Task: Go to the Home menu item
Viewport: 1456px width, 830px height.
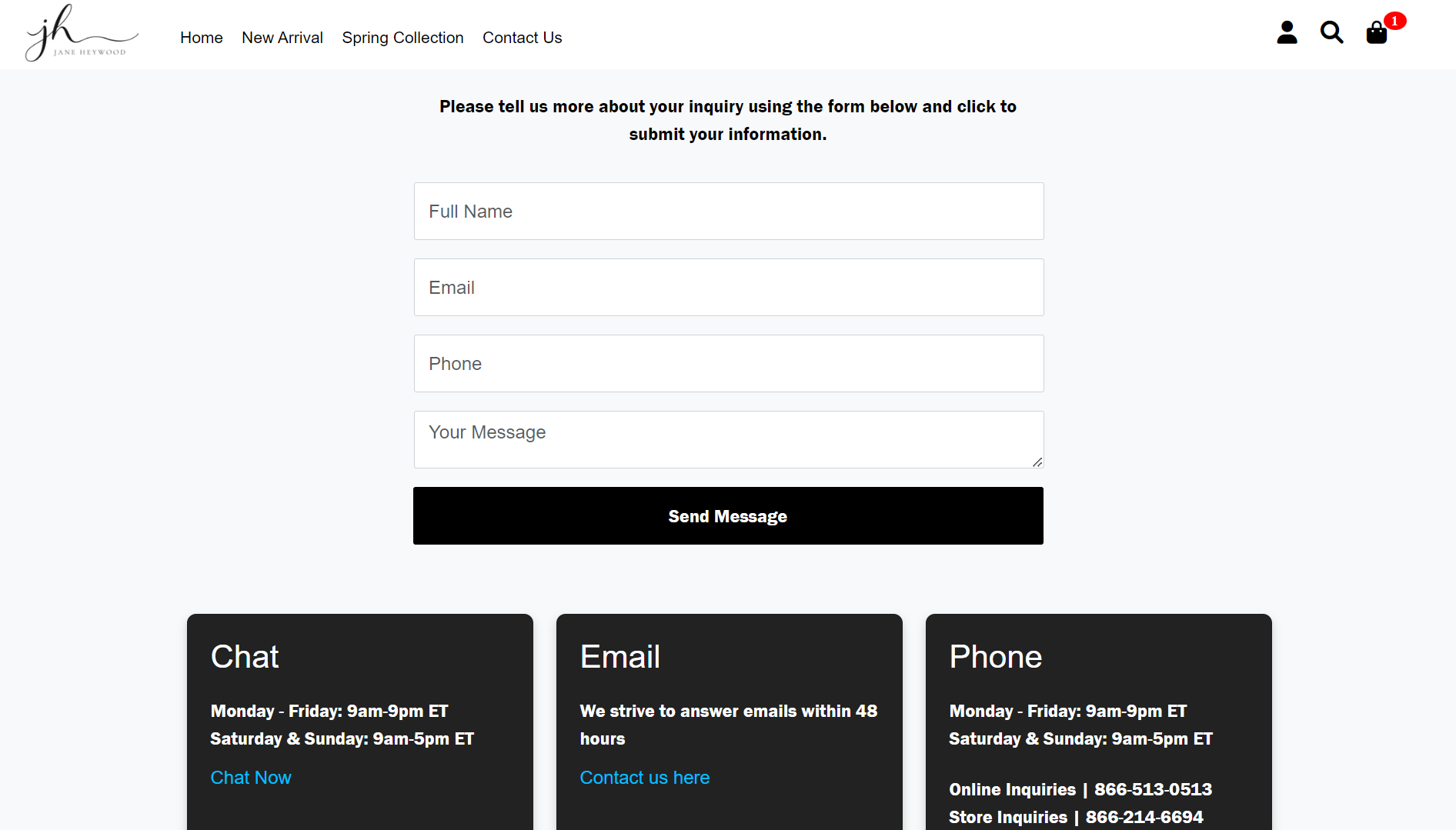Action: tap(201, 38)
